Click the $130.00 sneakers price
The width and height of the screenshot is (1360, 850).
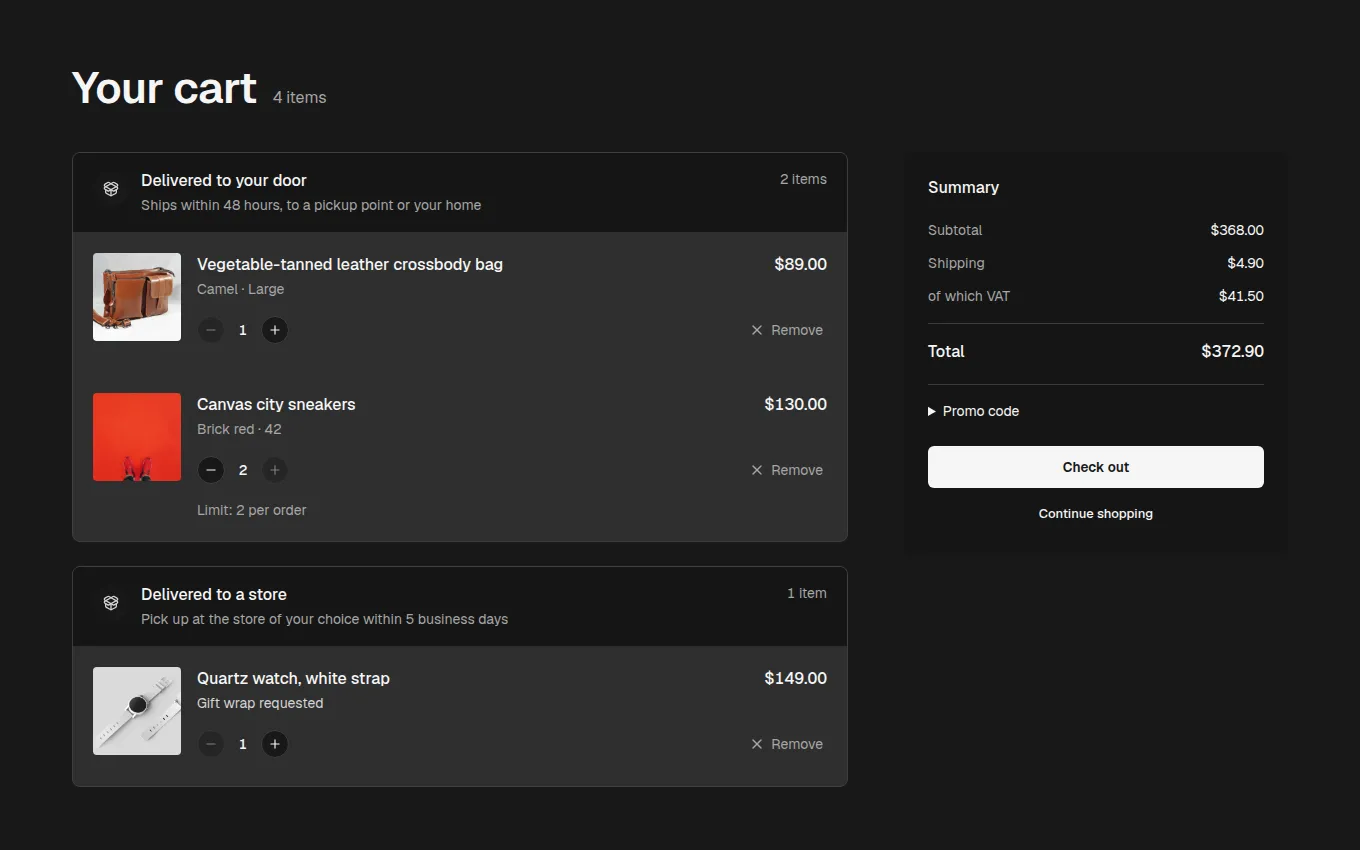[x=795, y=404]
